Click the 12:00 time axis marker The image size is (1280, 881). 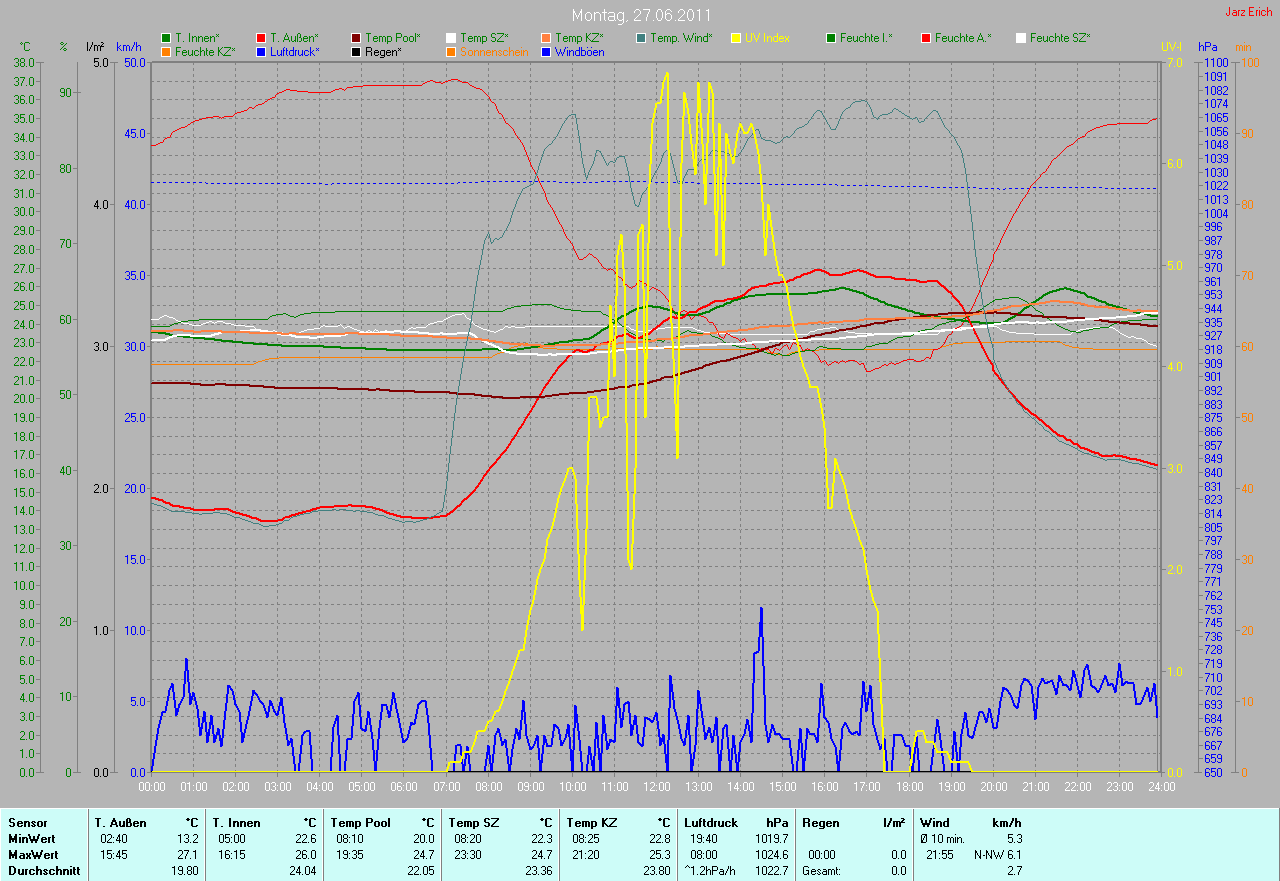[x=656, y=787]
